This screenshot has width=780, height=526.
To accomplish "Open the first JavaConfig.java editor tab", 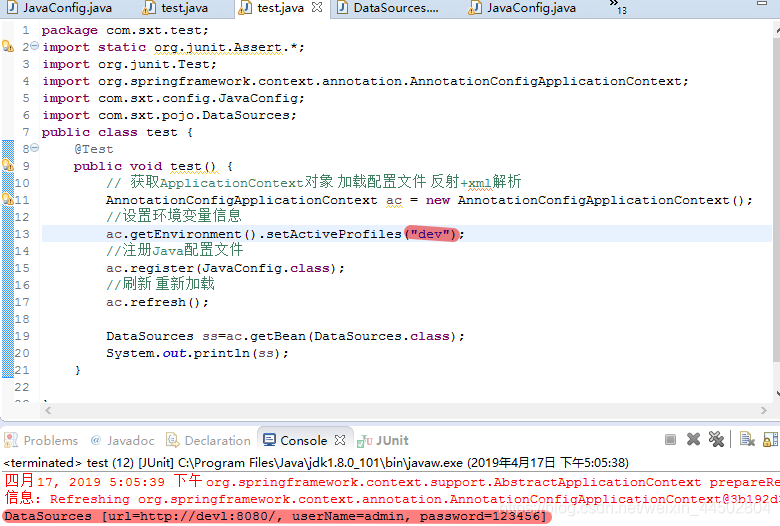I will [60, 8].
